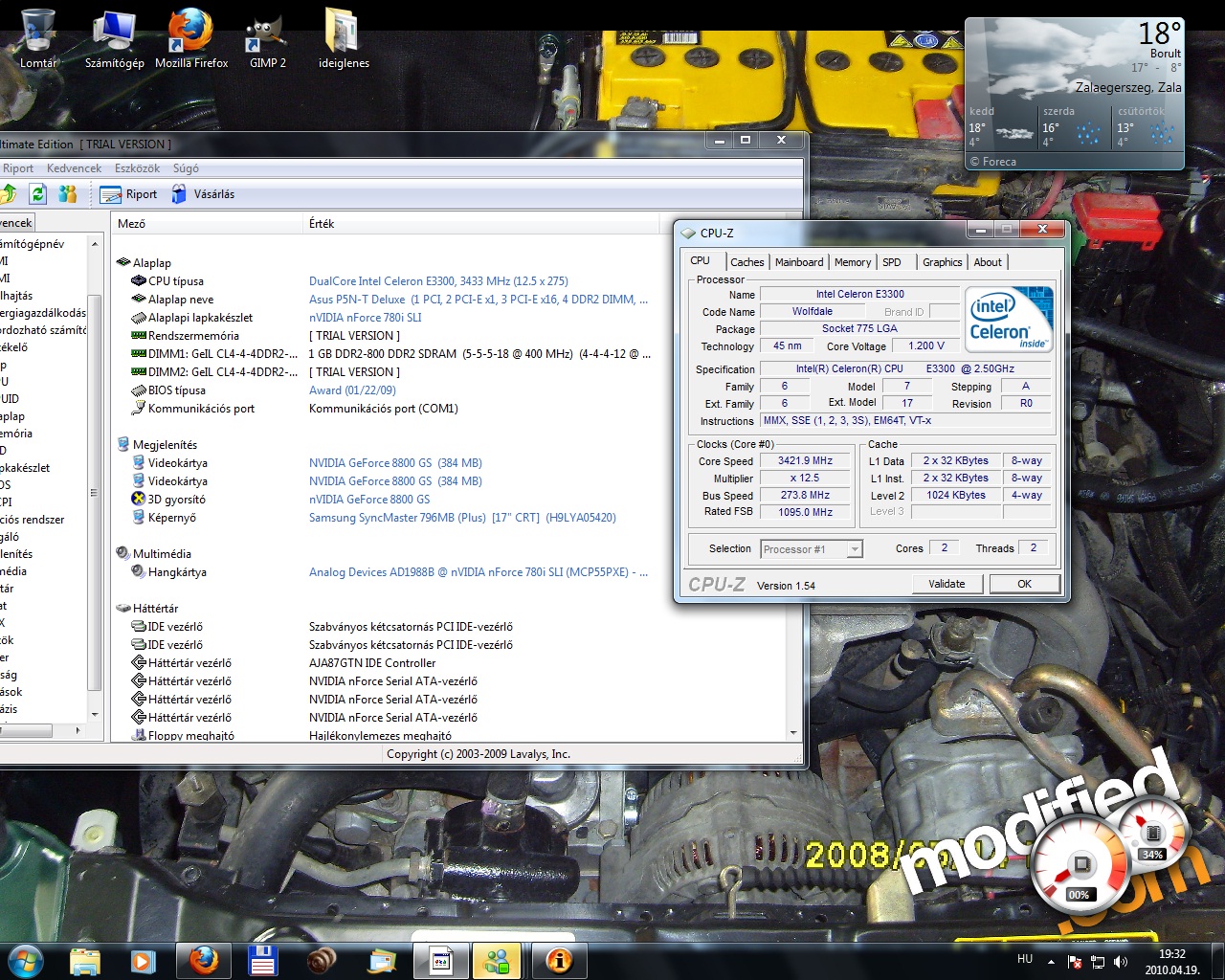Click the volume speaker tray icon
This screenshot has height=980, width=1225.
(x=1121, y=962)
